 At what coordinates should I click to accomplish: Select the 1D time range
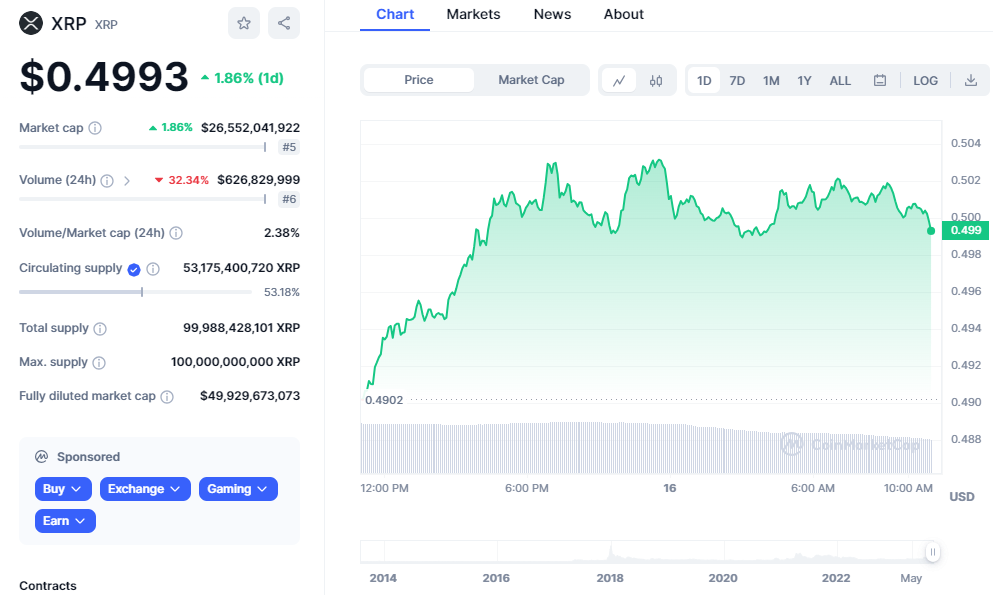point(704,80)
